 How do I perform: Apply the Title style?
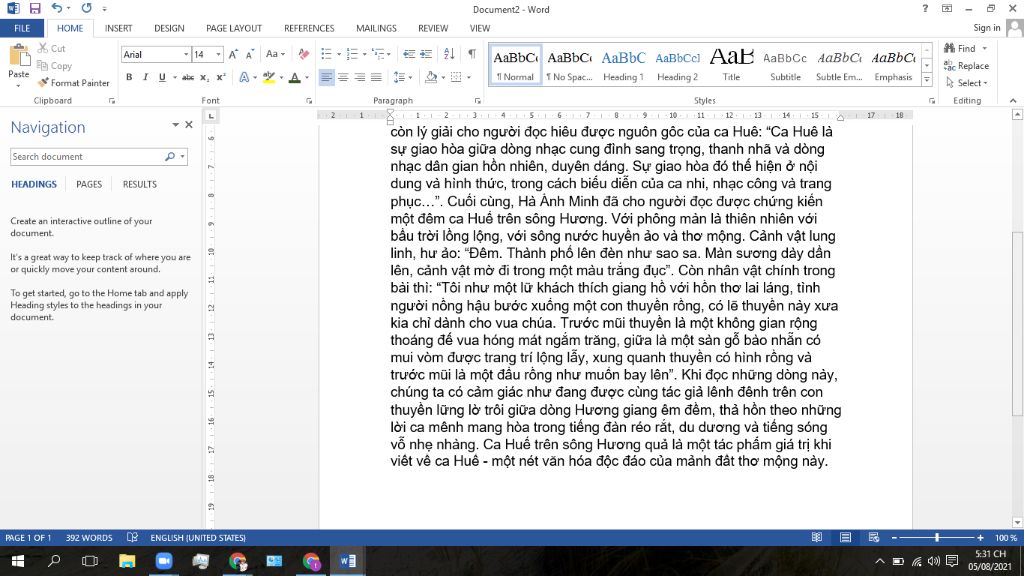(x=731, y=65)
